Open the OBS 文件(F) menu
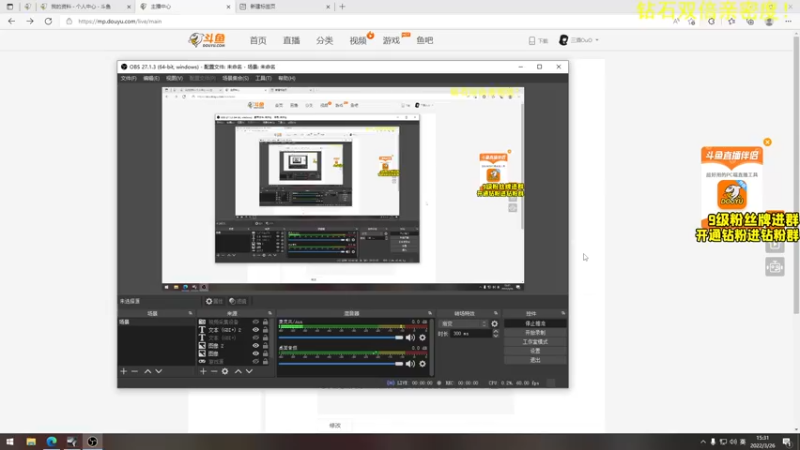The width and height of the screenshot is (800, 450). [x=128, y=79]
